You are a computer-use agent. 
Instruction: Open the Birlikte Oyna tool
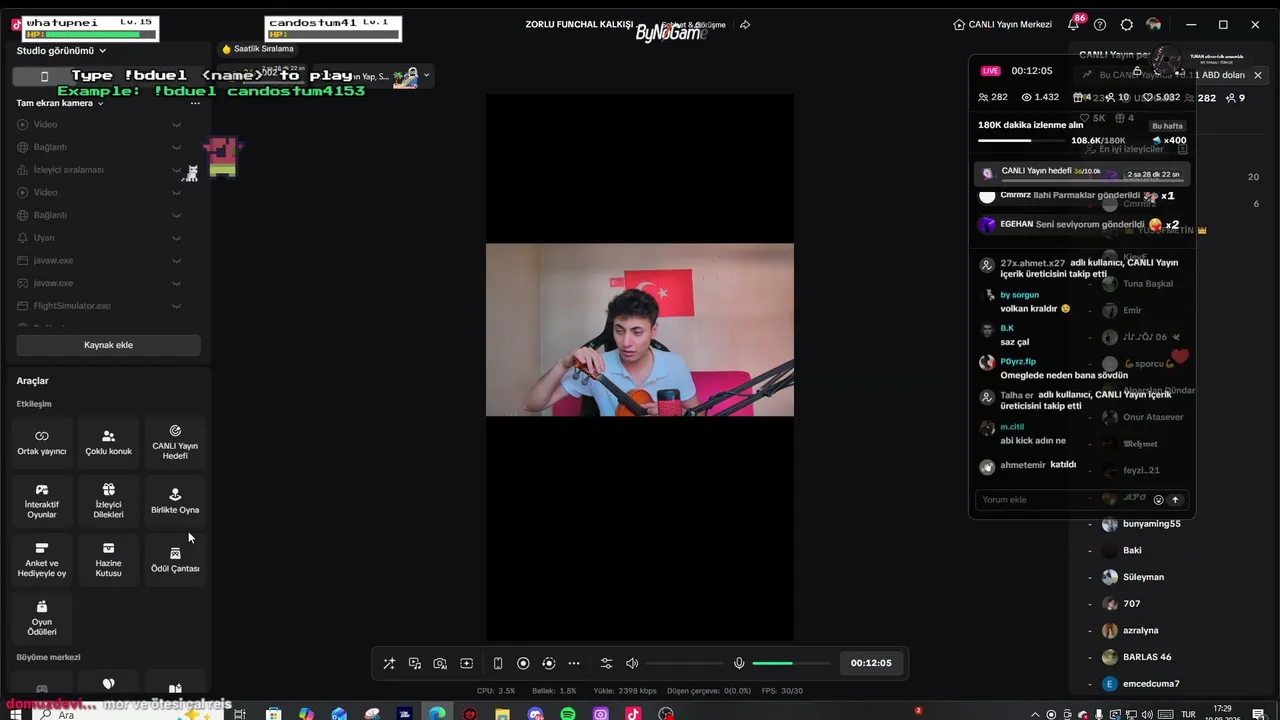(175, 502)
